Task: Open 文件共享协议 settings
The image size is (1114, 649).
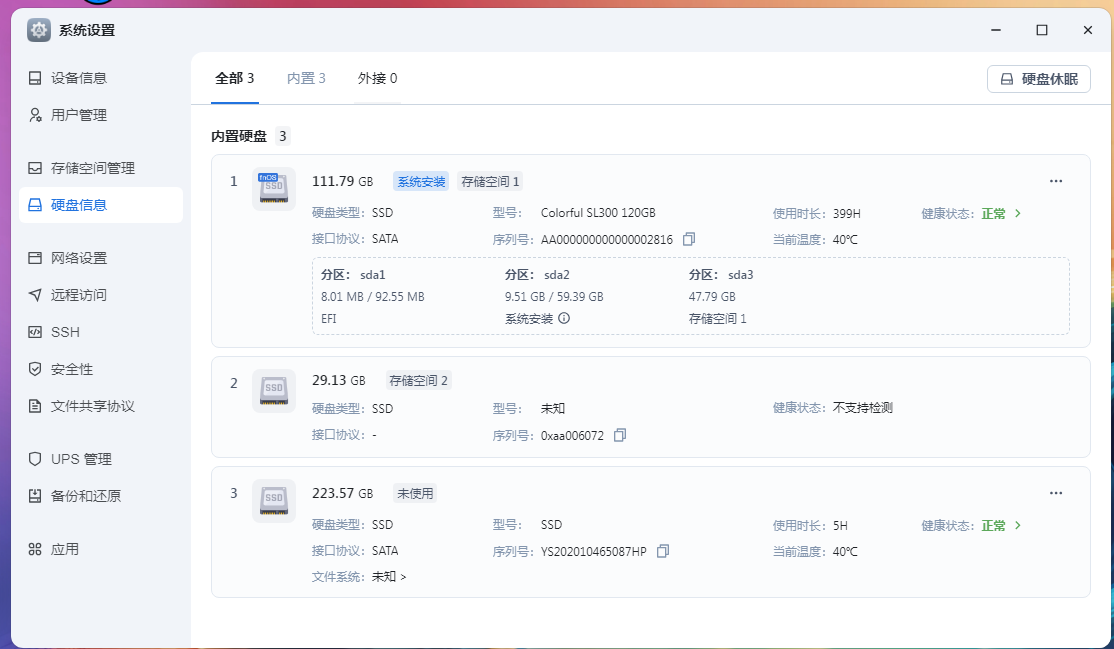Action: tap(100, 406)
